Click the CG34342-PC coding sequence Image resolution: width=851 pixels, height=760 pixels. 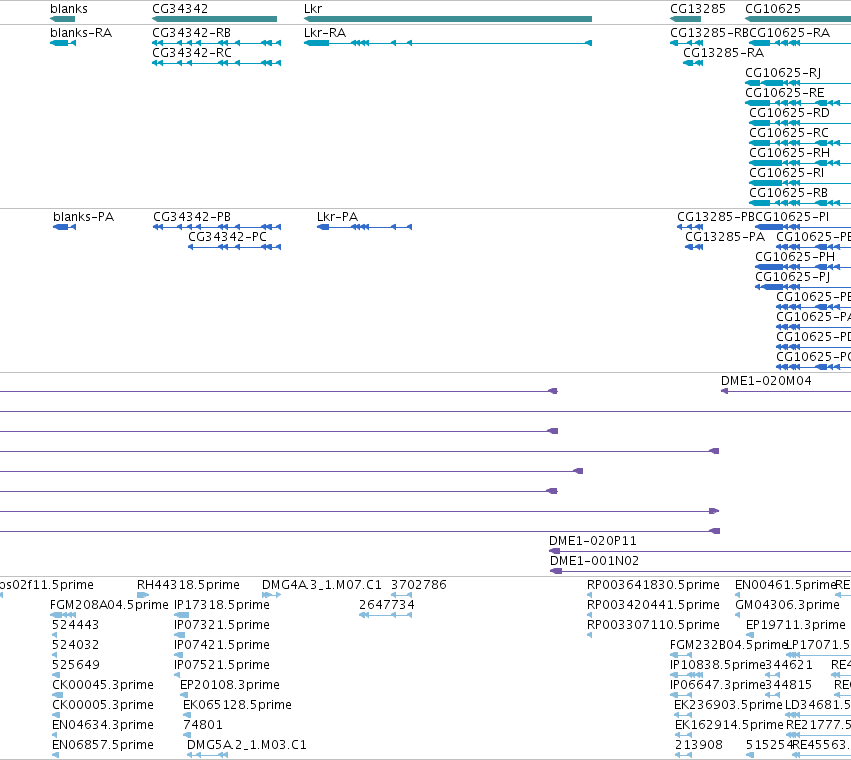pos(234,247)
